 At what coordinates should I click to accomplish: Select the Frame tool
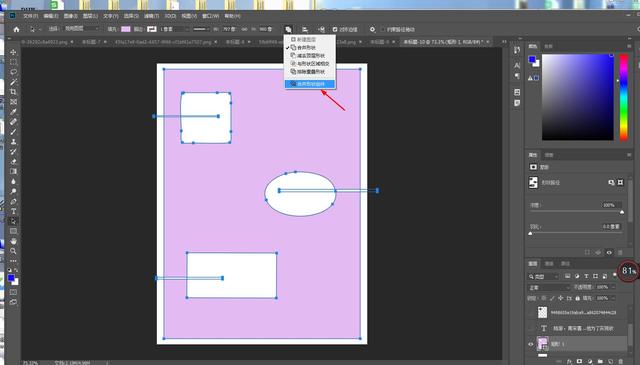pos(13,102)
